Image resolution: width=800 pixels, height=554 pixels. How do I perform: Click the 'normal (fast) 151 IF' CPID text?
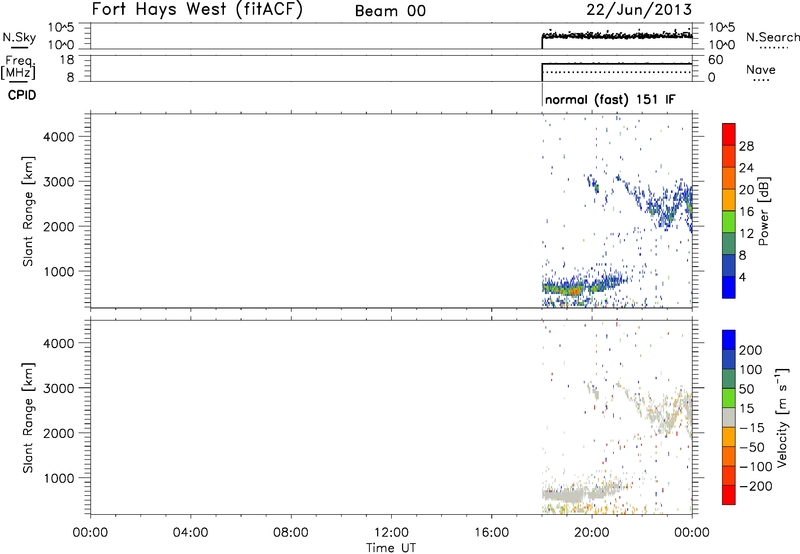610,99
